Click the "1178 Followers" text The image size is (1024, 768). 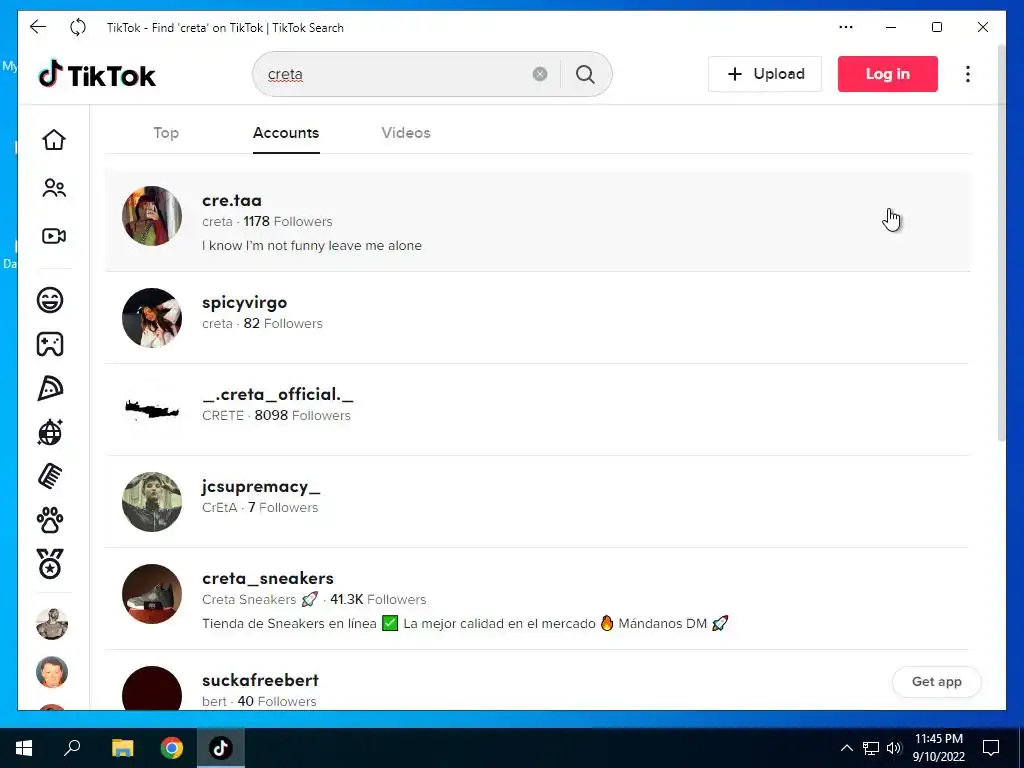point(288,222)
